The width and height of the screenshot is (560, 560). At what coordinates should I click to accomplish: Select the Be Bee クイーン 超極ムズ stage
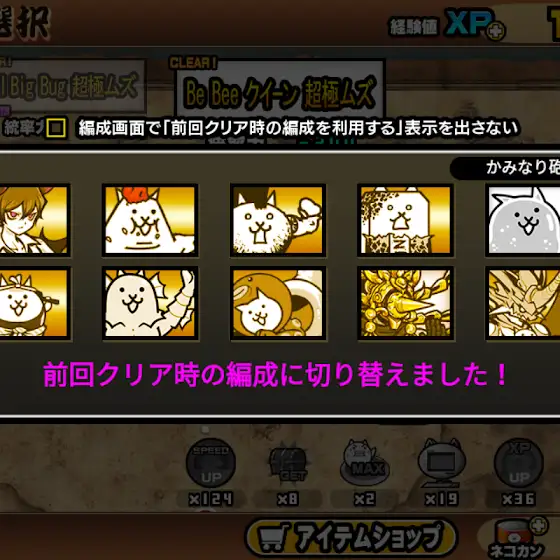point(280,89)
